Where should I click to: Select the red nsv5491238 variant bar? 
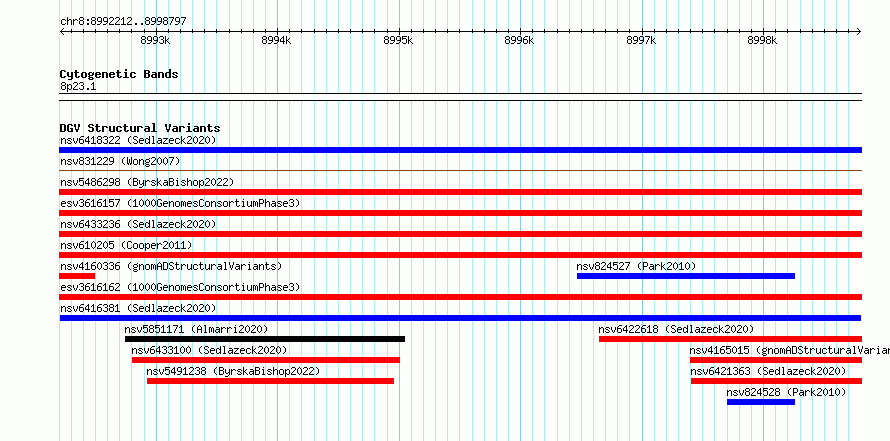click(270, 381)
